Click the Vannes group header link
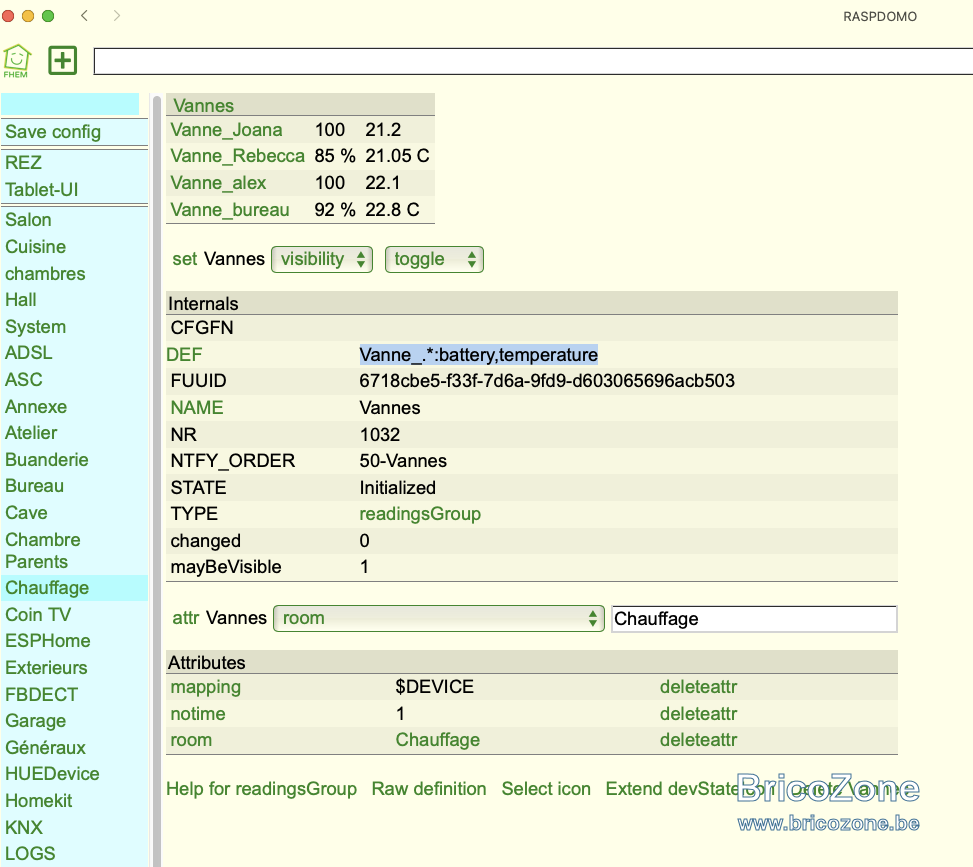This screenshot has width=973, height=867. pos(204,106)
